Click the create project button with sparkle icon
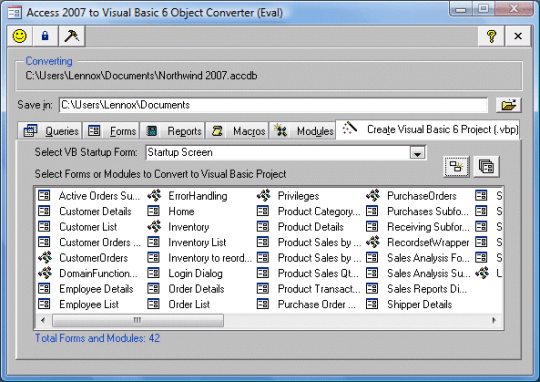Screen dimensions: 540x382 (x=456, y=167)
